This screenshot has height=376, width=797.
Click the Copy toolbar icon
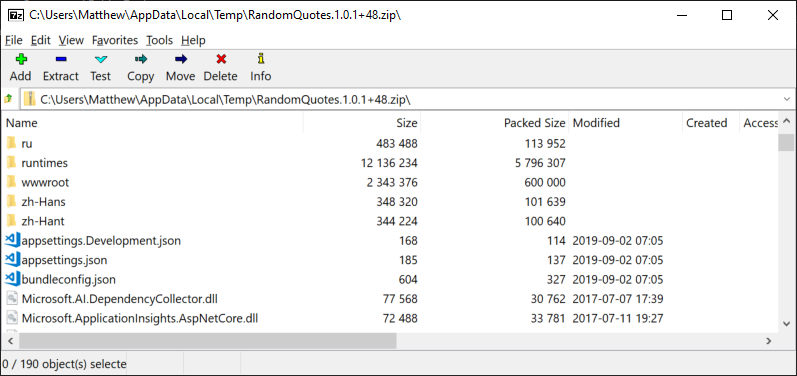tap(141, 59)
